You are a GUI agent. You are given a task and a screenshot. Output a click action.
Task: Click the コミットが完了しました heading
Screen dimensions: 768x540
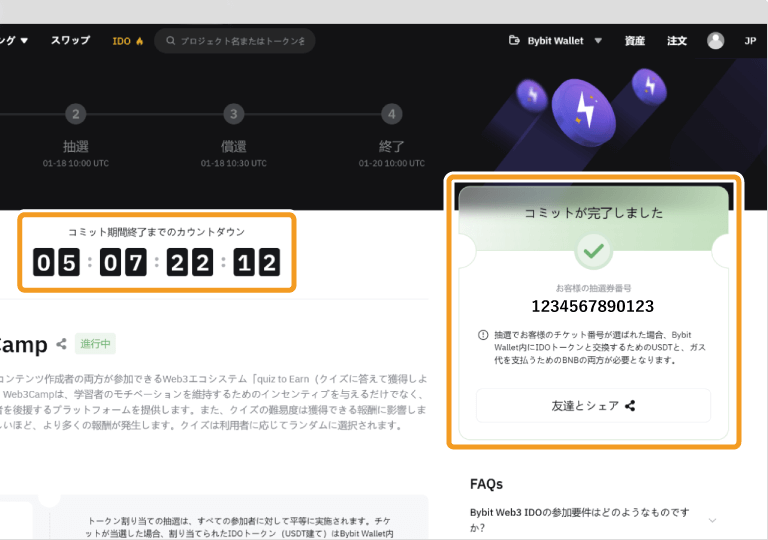[x=593, y=213]
